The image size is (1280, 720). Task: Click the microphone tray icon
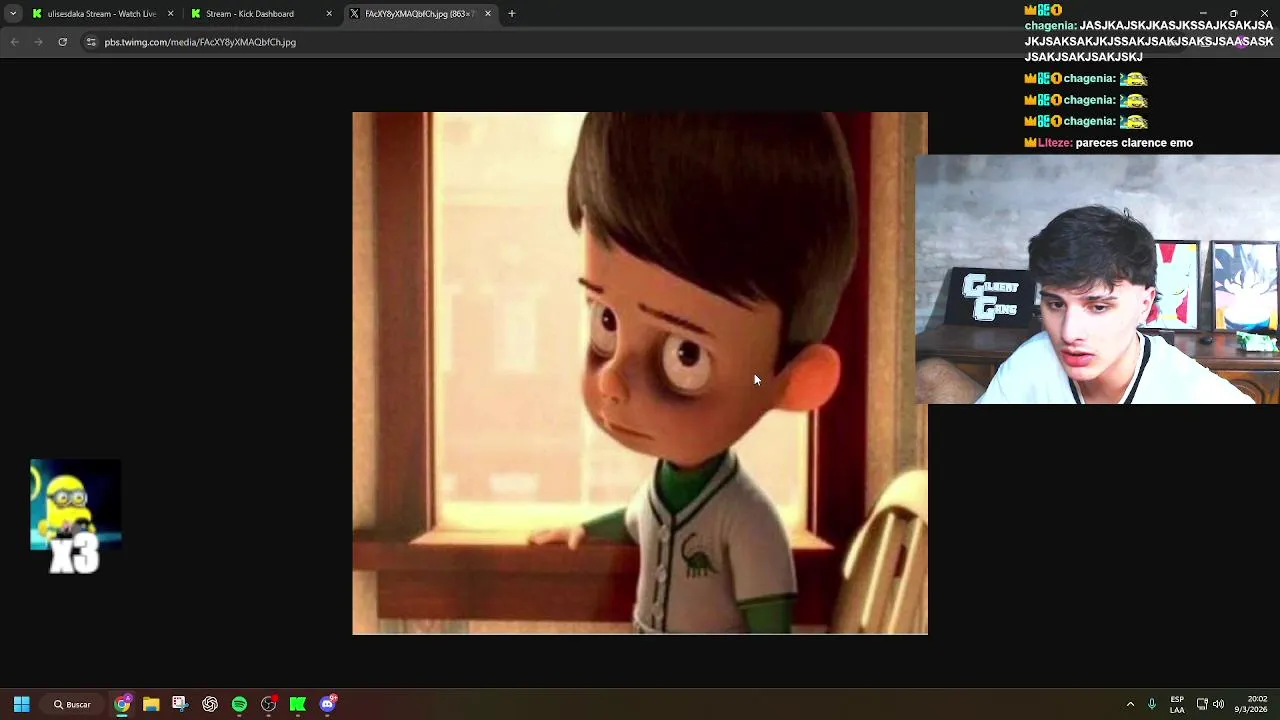point(1152,704)
